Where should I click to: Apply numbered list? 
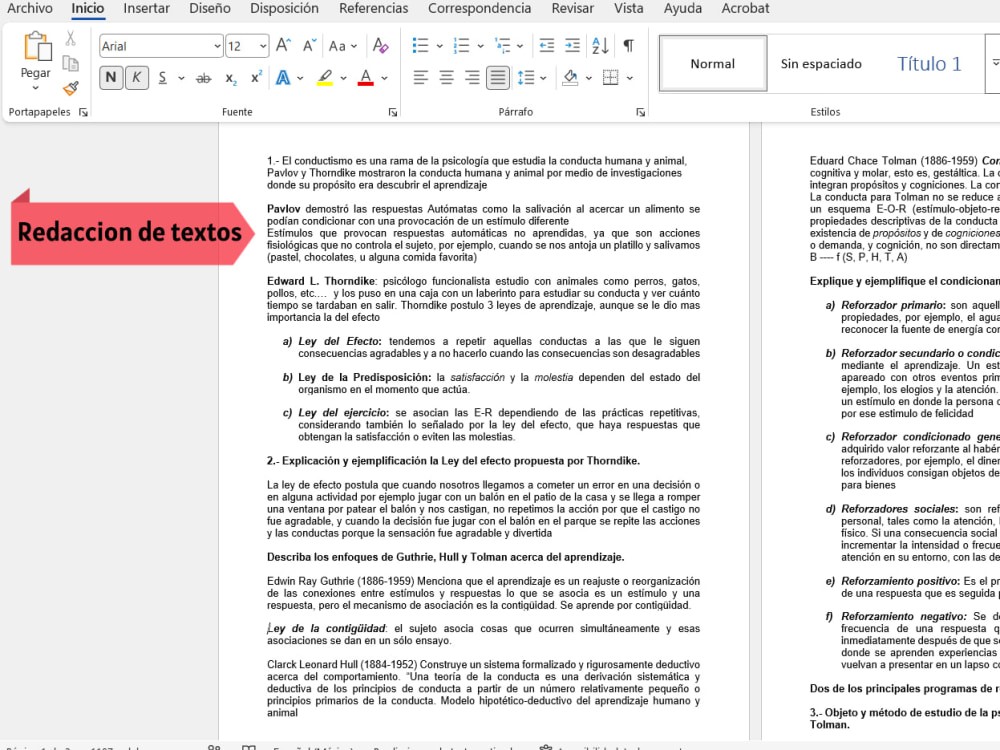461,46
